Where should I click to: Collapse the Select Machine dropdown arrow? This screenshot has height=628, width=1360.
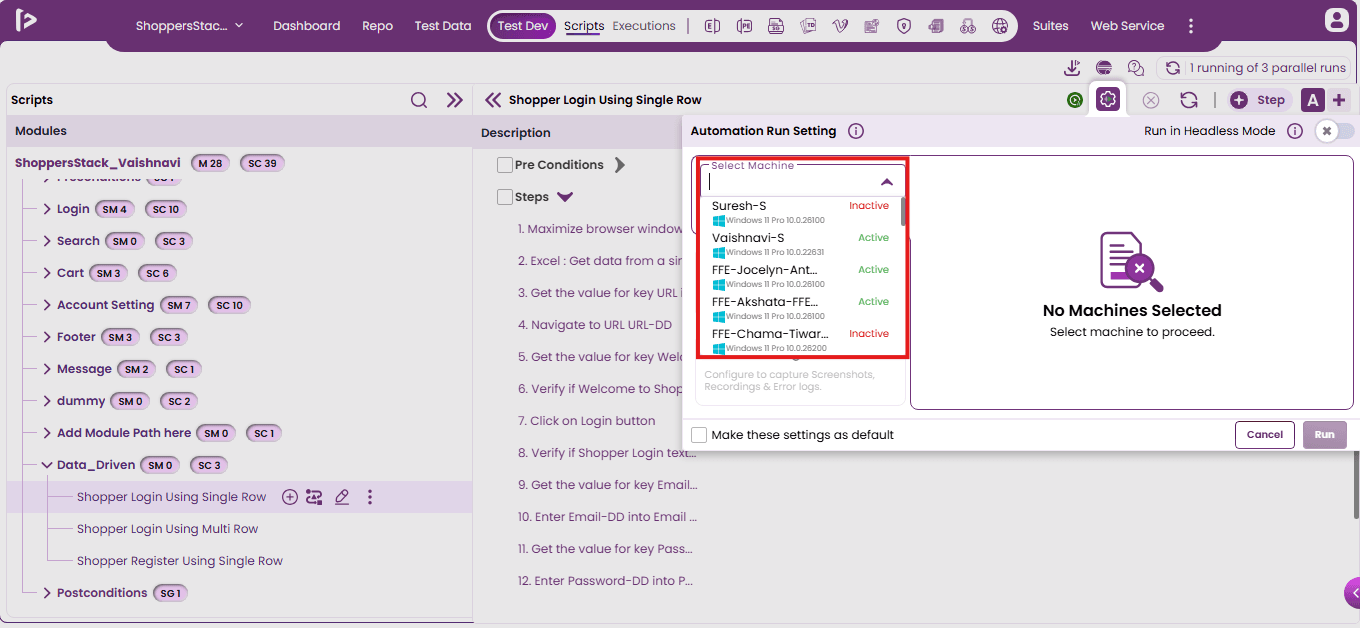point(886,182)
